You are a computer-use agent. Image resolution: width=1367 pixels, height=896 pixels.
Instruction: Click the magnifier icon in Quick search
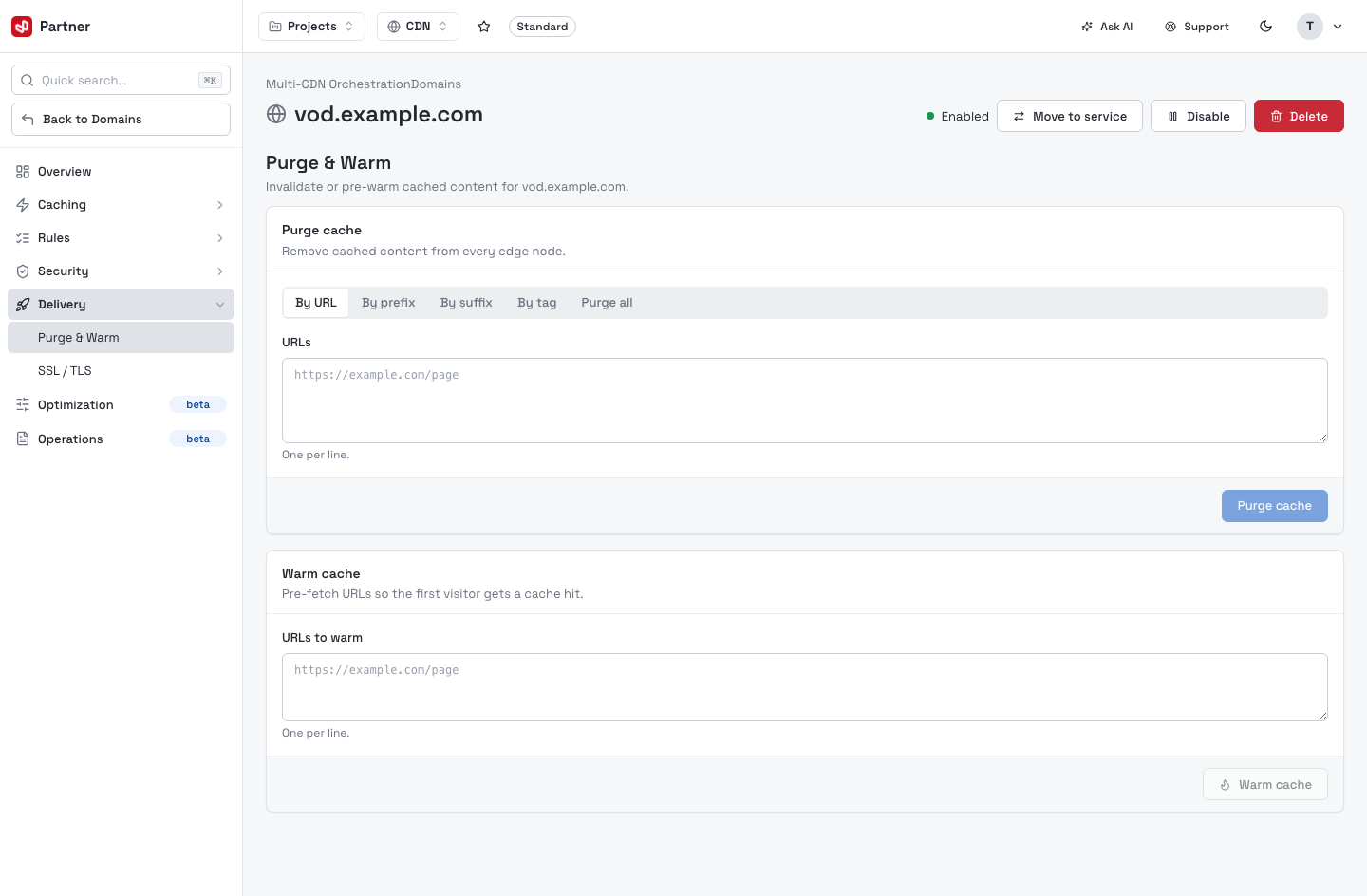(28, 81)
